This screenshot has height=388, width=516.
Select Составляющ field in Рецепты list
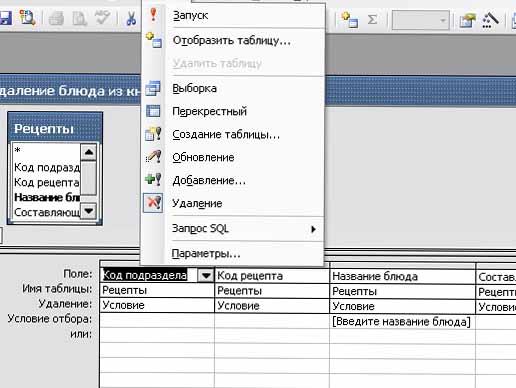(x=46, y=212)
